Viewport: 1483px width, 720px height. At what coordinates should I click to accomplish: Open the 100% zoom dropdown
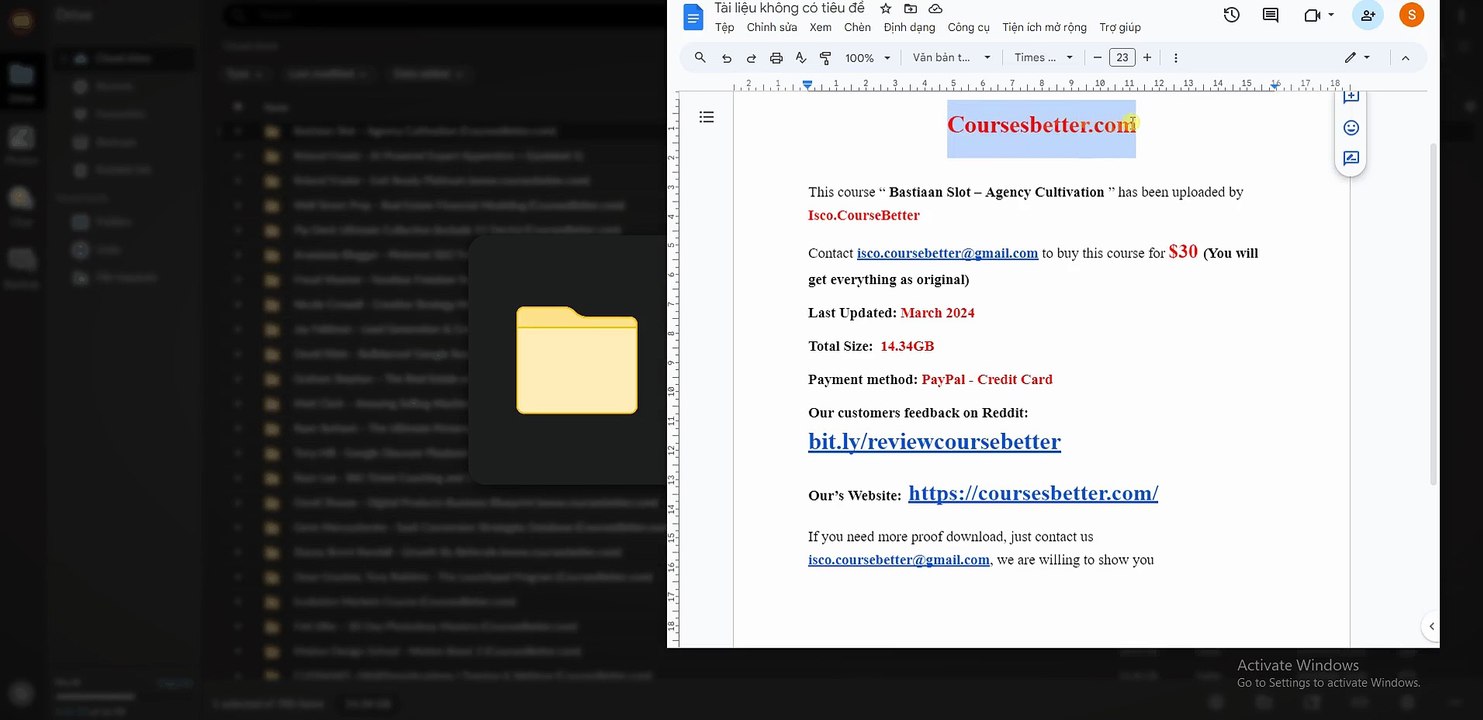coord(867,58)
